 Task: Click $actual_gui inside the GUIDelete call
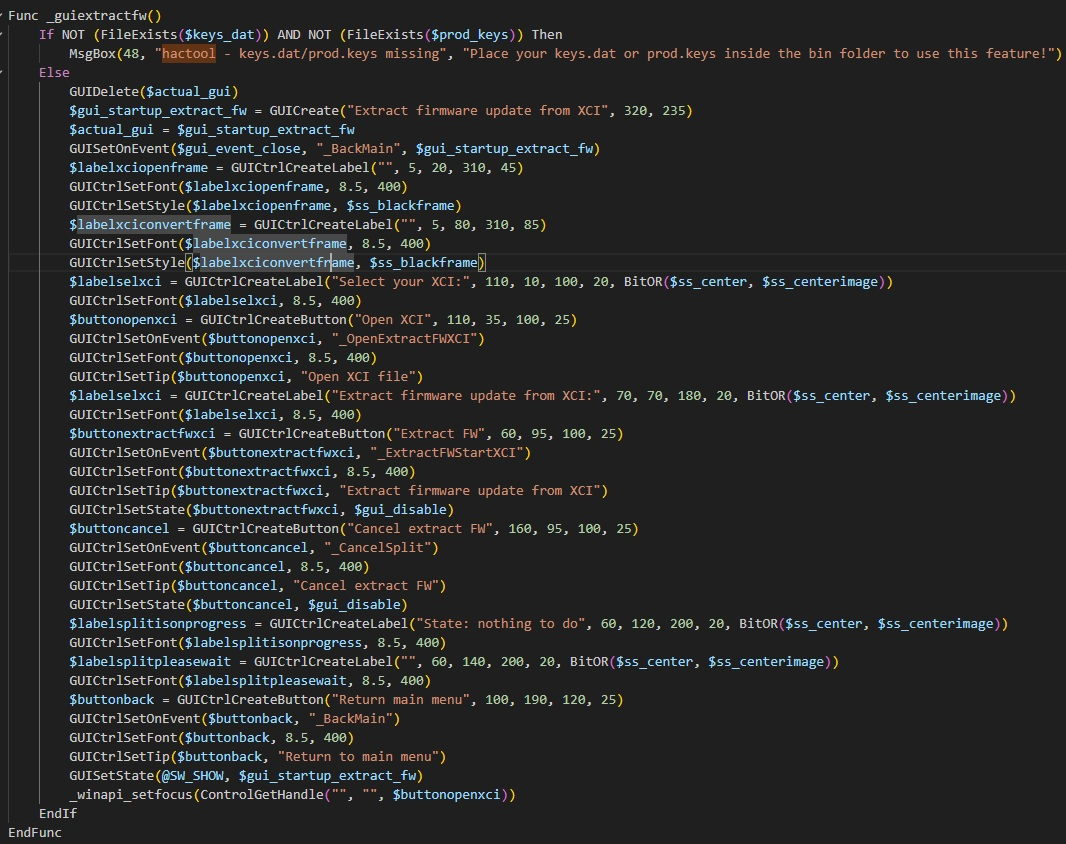[188, 92]
